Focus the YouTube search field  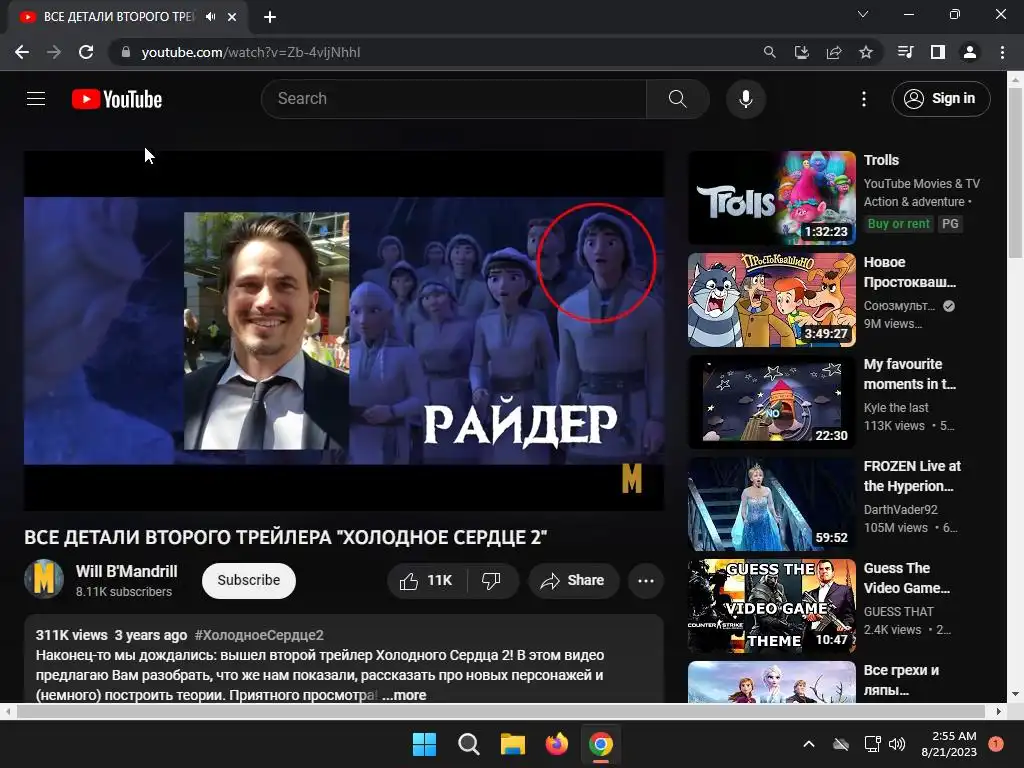pyautogui.click(x=454, y=99)
